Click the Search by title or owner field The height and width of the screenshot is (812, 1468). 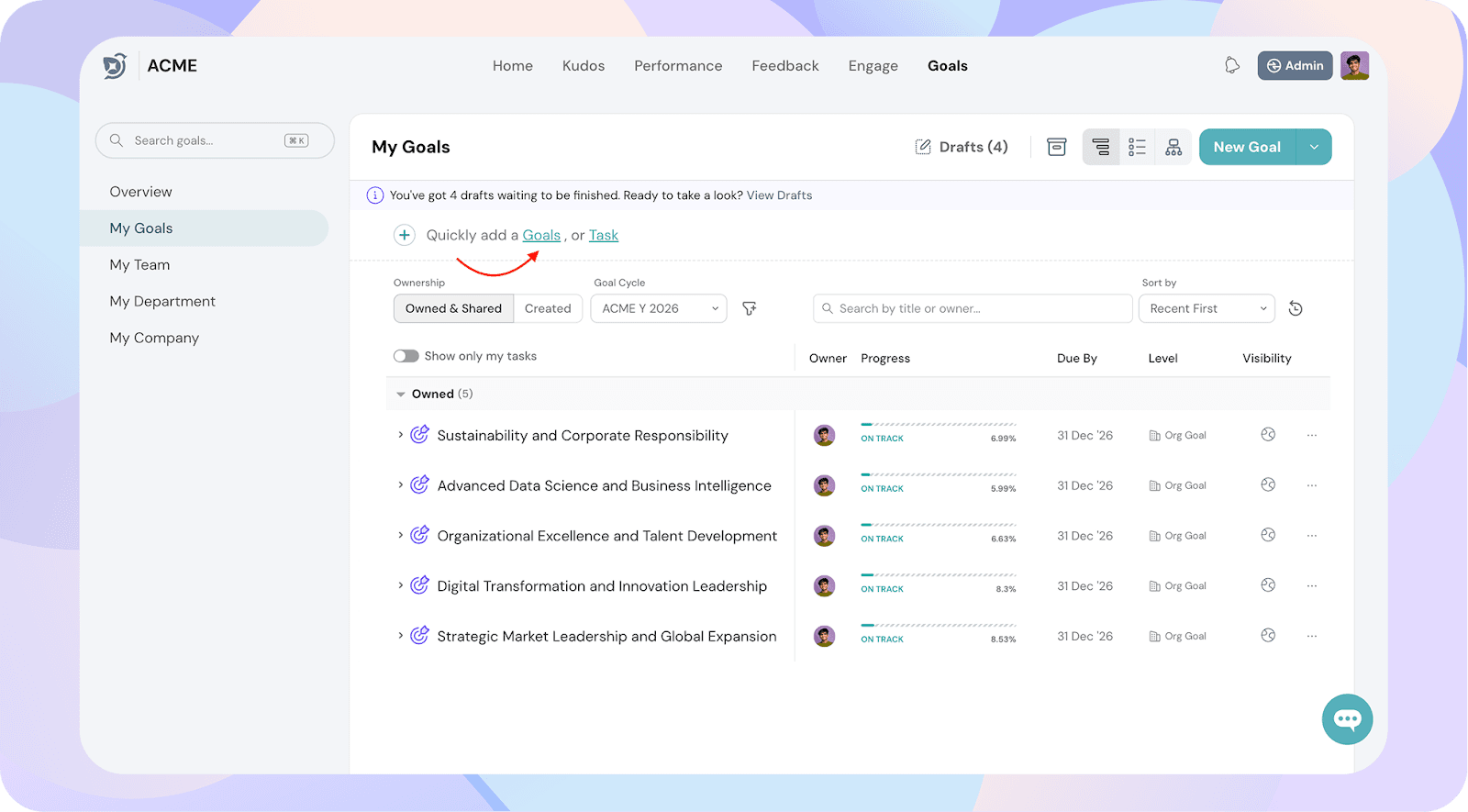pyautogui.click(x=973, y=309)
